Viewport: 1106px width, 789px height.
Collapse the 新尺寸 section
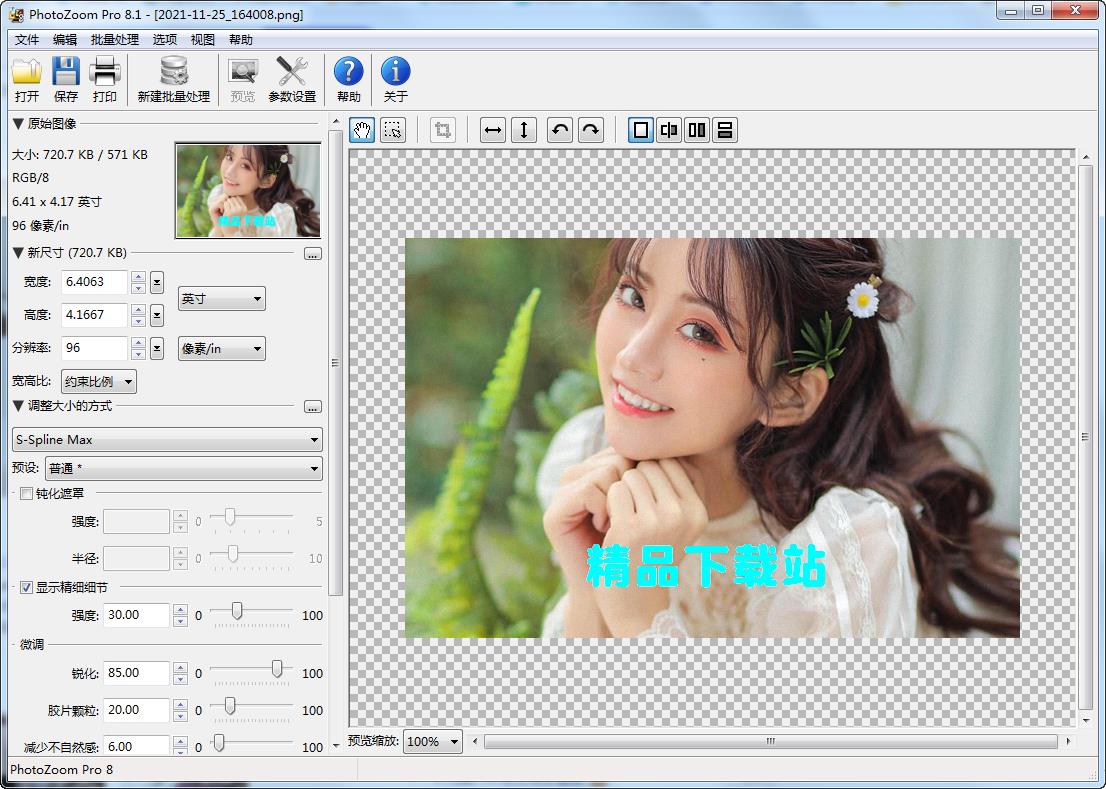pyautogui.click(x=18, y=252)
